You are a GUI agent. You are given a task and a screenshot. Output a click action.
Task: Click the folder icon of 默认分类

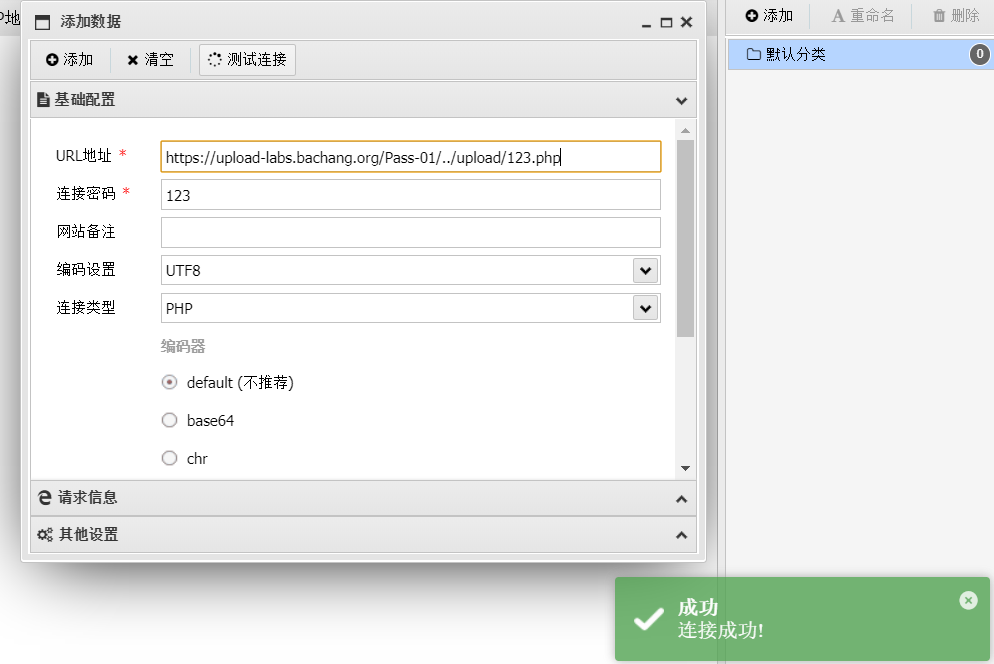pyautogui.click(x=754, y=55)
